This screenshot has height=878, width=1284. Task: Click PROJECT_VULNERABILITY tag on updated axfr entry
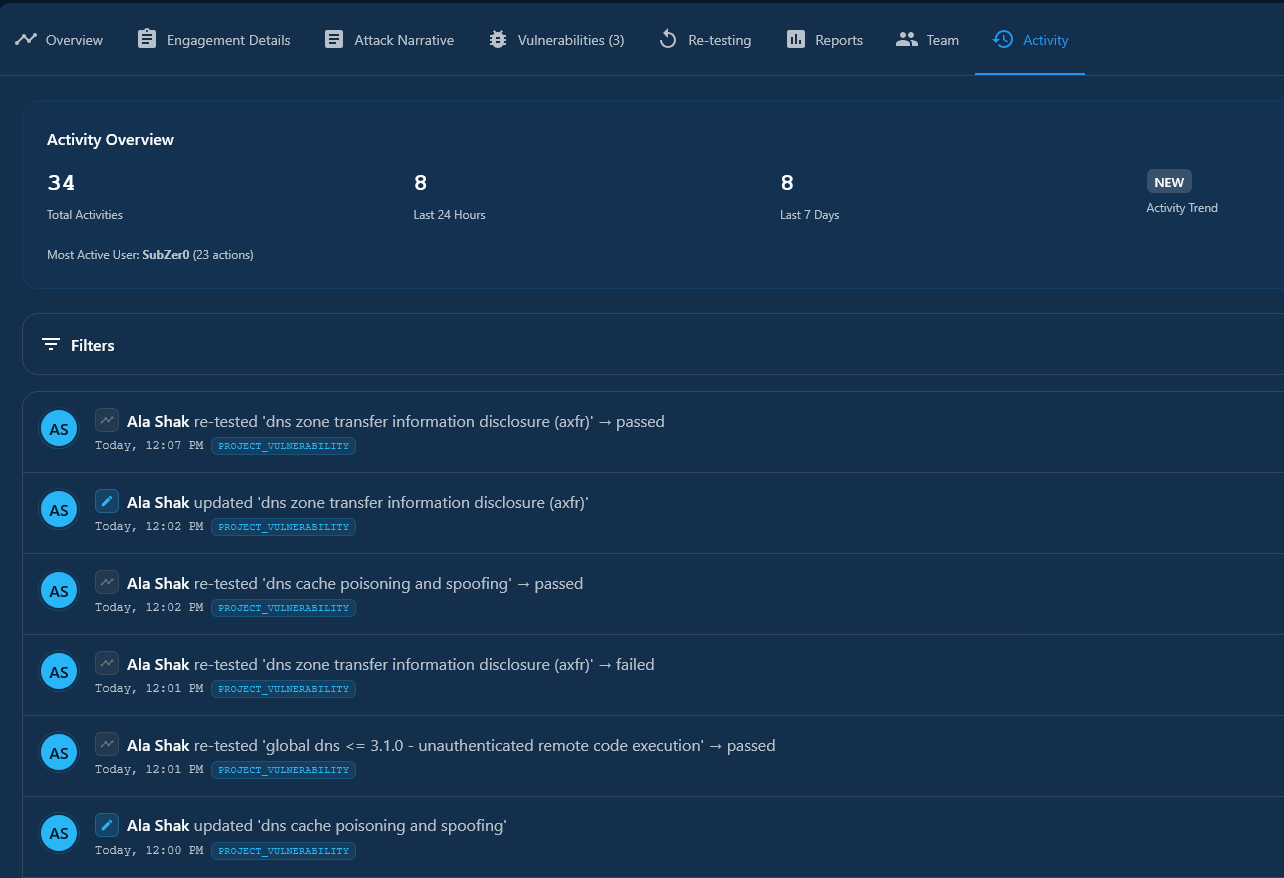pos(283,527)
